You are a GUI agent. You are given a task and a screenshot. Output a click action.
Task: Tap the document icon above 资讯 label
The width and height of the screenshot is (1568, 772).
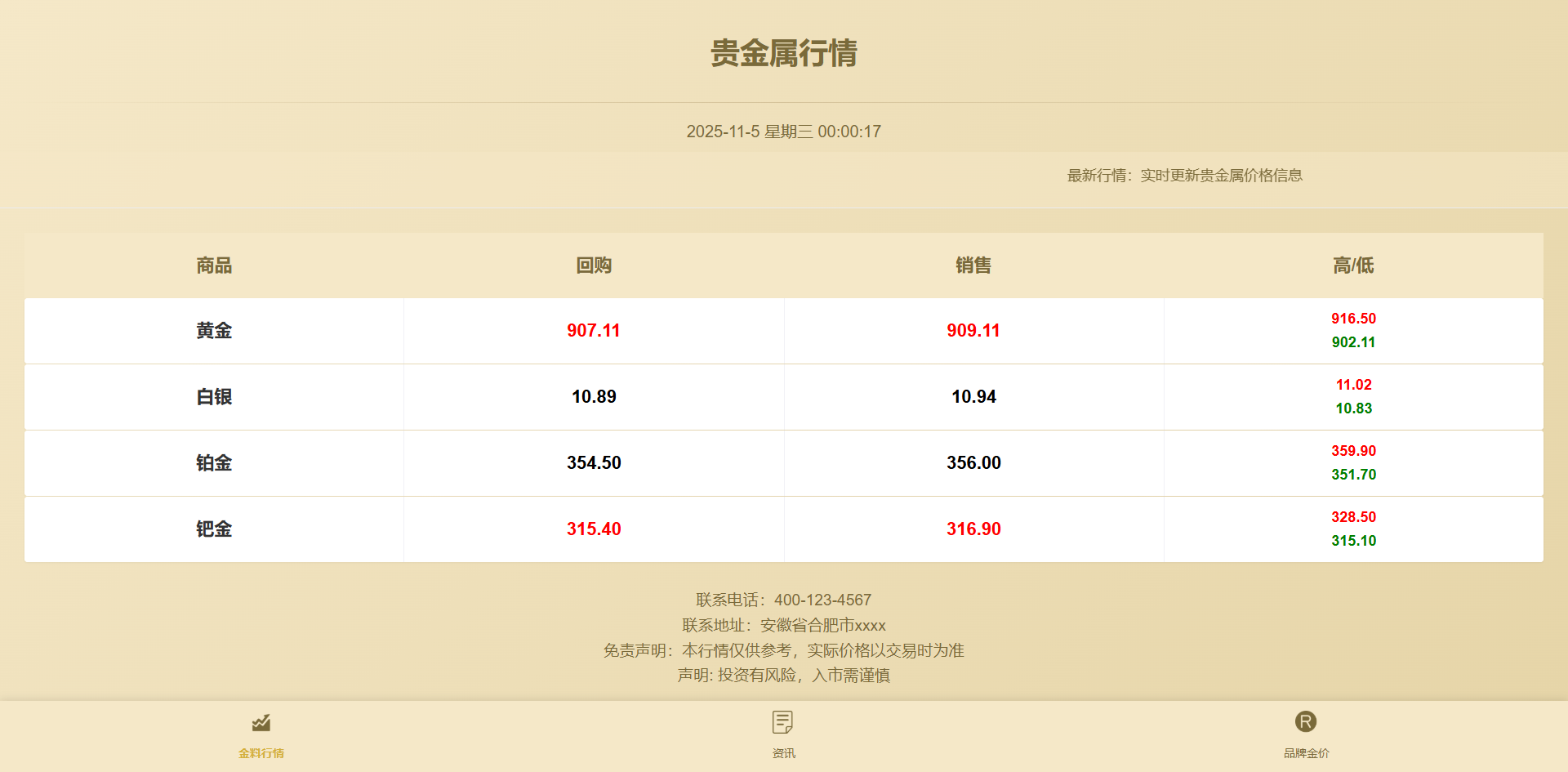(783, 722)
